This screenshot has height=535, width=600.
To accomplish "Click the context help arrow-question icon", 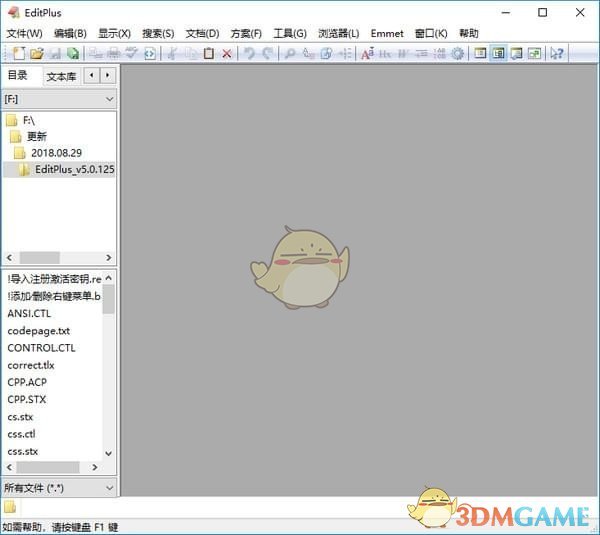I will coord(557,53).
